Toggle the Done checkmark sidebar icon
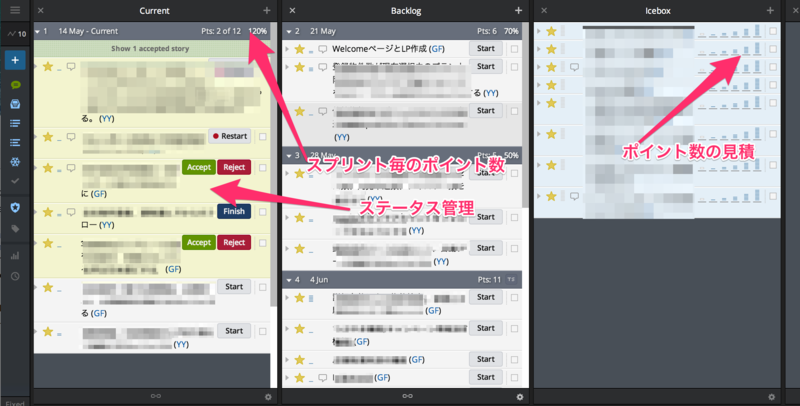This screenshot has width=800, height=406. pyautogui.click(x=15, y=181)
